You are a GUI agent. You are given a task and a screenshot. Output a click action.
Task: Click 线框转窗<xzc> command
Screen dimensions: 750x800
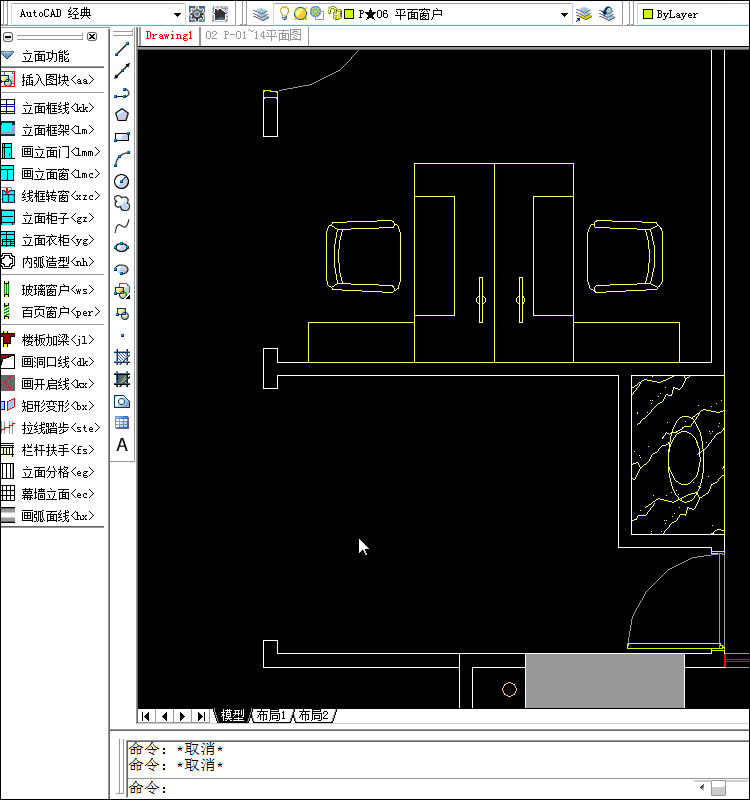click(52, 195)
